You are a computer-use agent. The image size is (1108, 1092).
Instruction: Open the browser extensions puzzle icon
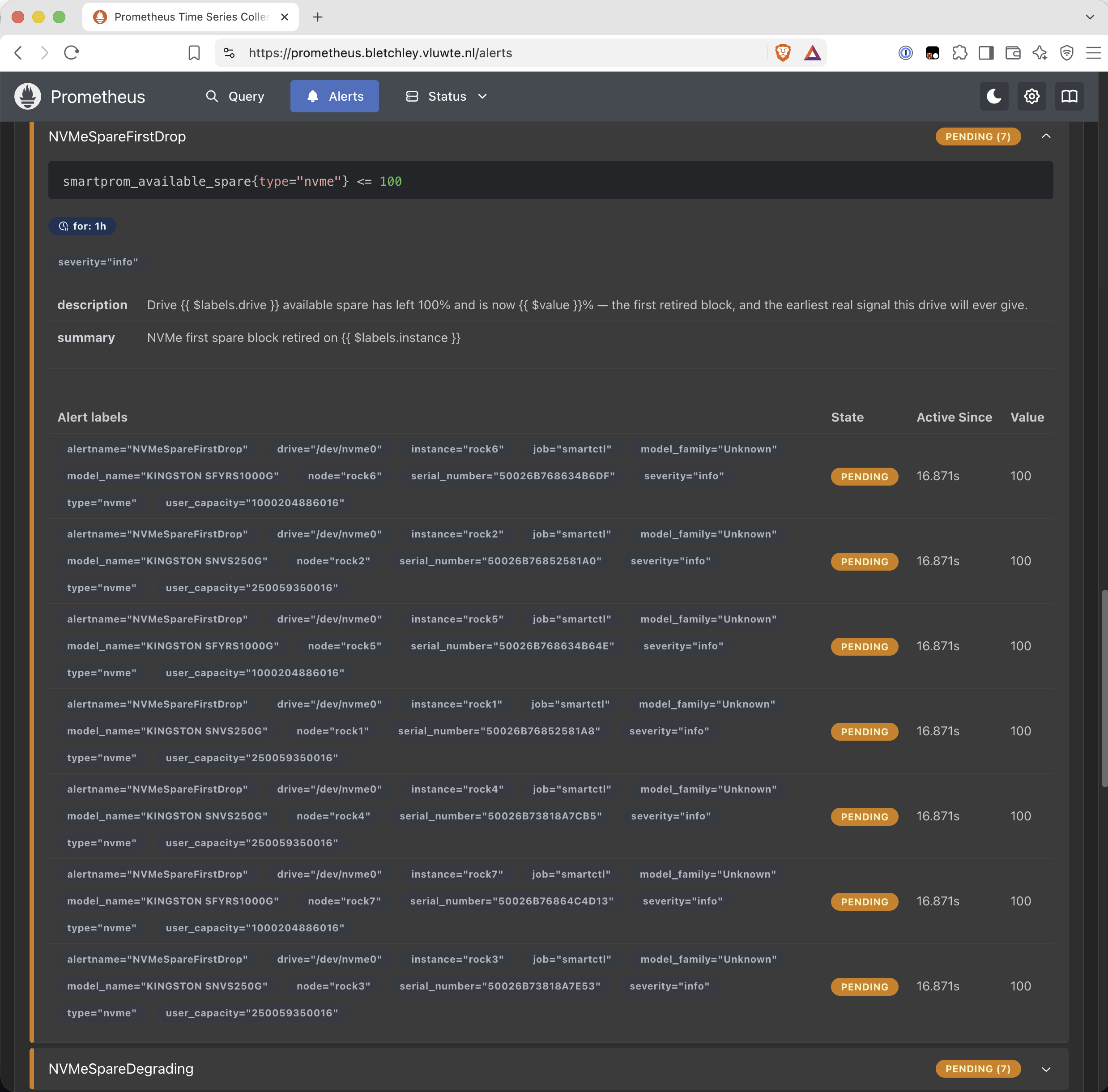click(959, 53)
